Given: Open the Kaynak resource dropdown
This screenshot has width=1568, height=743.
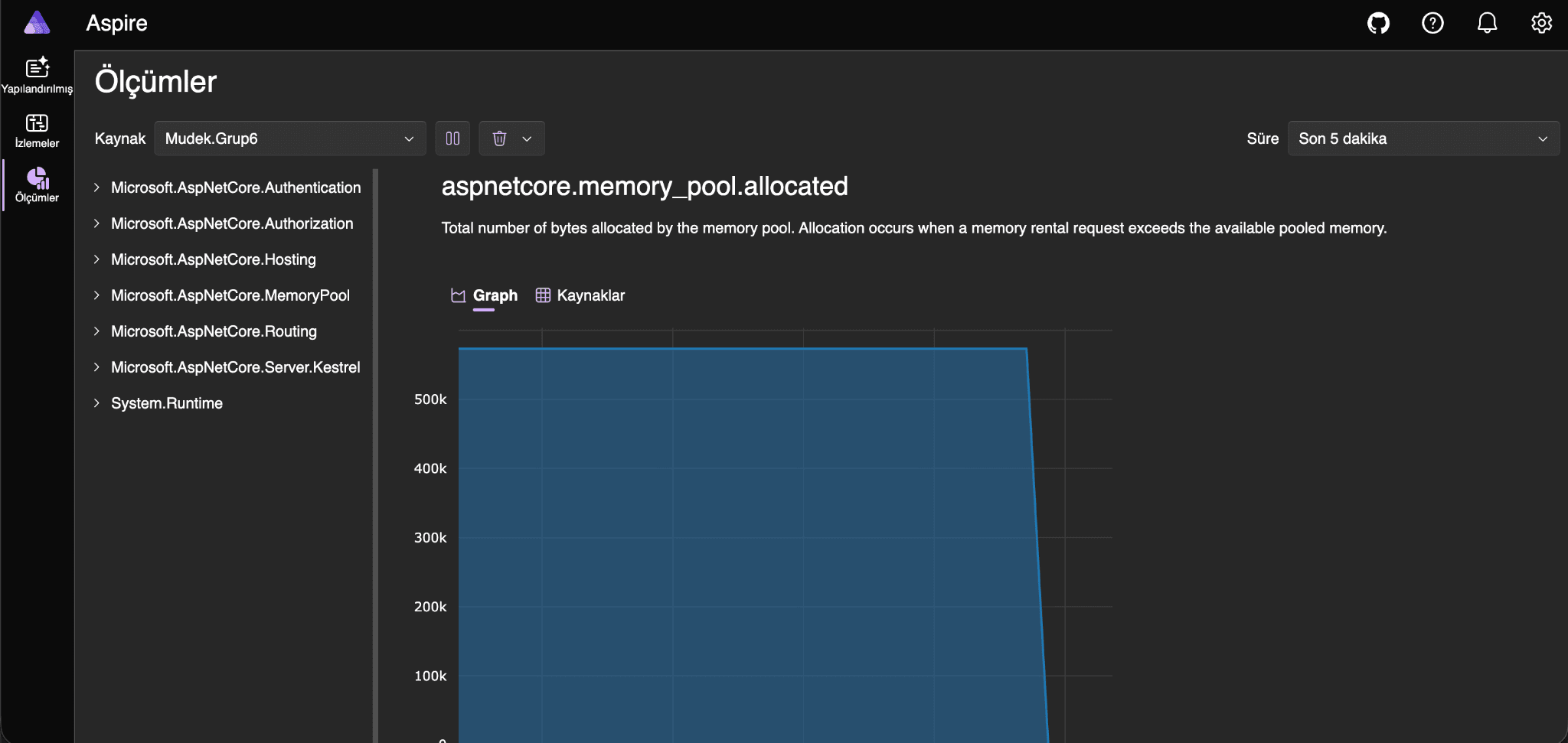Looking at the screenshot, I should [x=290, y=138].
